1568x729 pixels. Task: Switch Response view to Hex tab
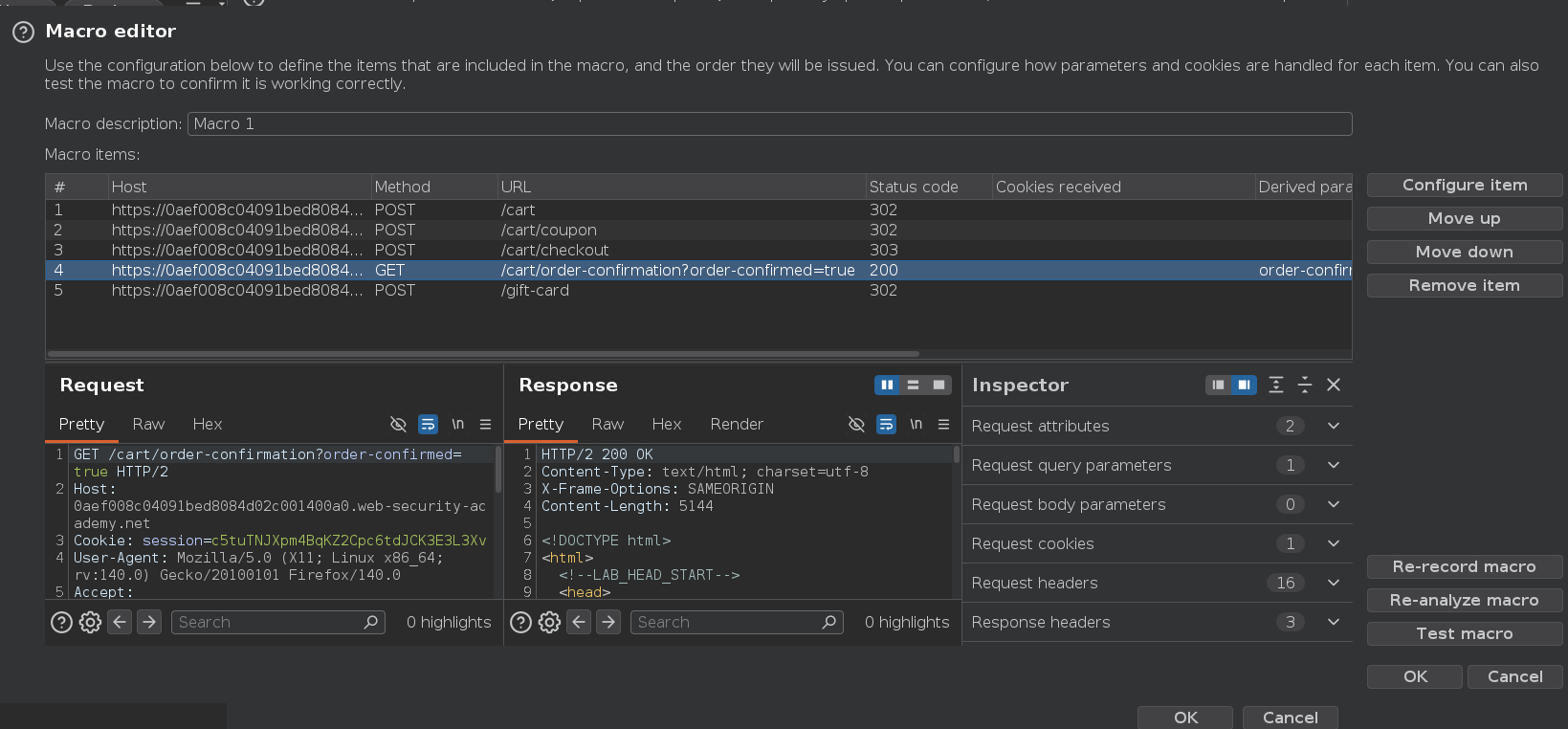(667, 424)
